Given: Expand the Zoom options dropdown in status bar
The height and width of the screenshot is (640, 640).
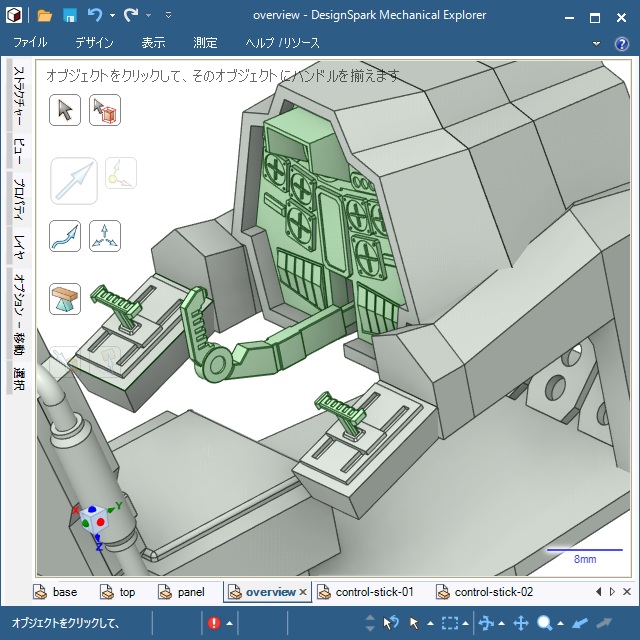Looking at the screenshot, I should (x=561, y=624).
